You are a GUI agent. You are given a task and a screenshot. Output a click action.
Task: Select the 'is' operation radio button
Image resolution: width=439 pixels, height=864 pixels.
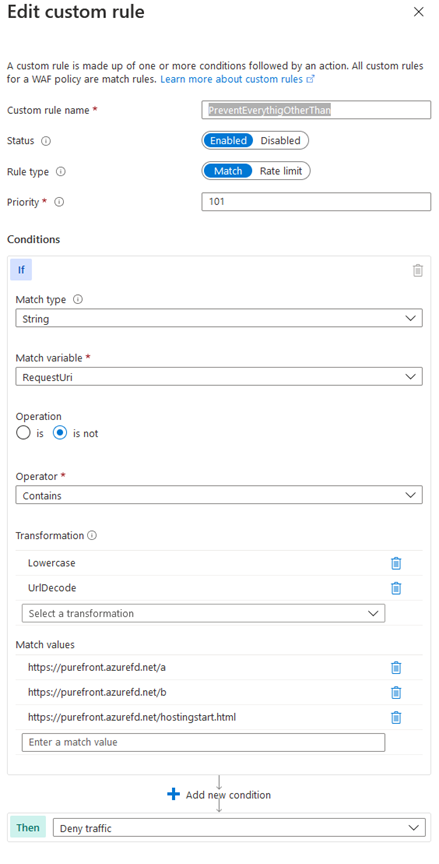tap(23, 433)
